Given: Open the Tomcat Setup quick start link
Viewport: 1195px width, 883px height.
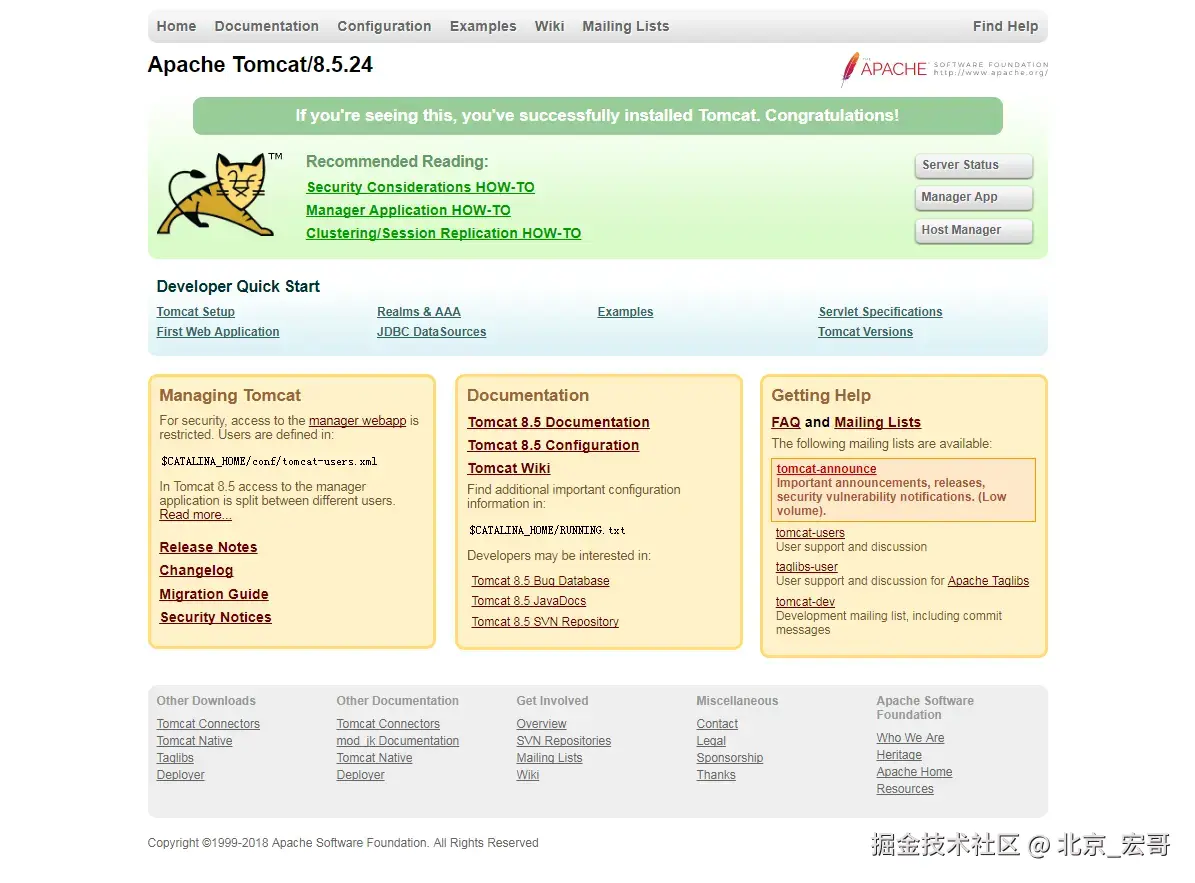Looking at the screenshot, I should click(x=196, y=312).
